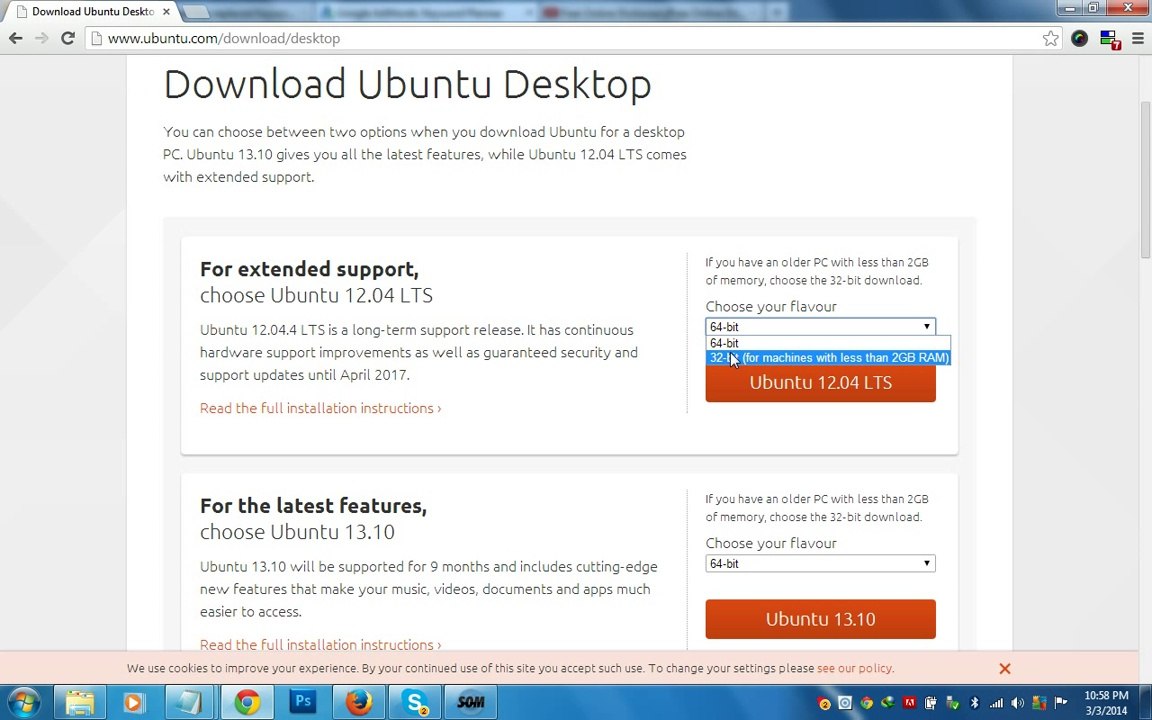Open the Ubuntu 13.10 flavour dropdown

tap(821, 564)
